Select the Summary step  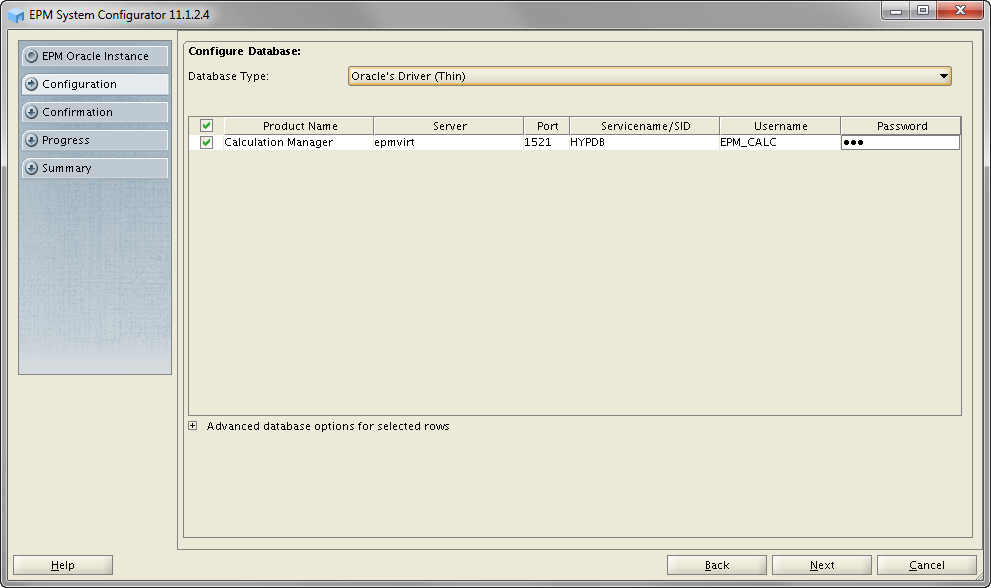click(x=95, y=168)
